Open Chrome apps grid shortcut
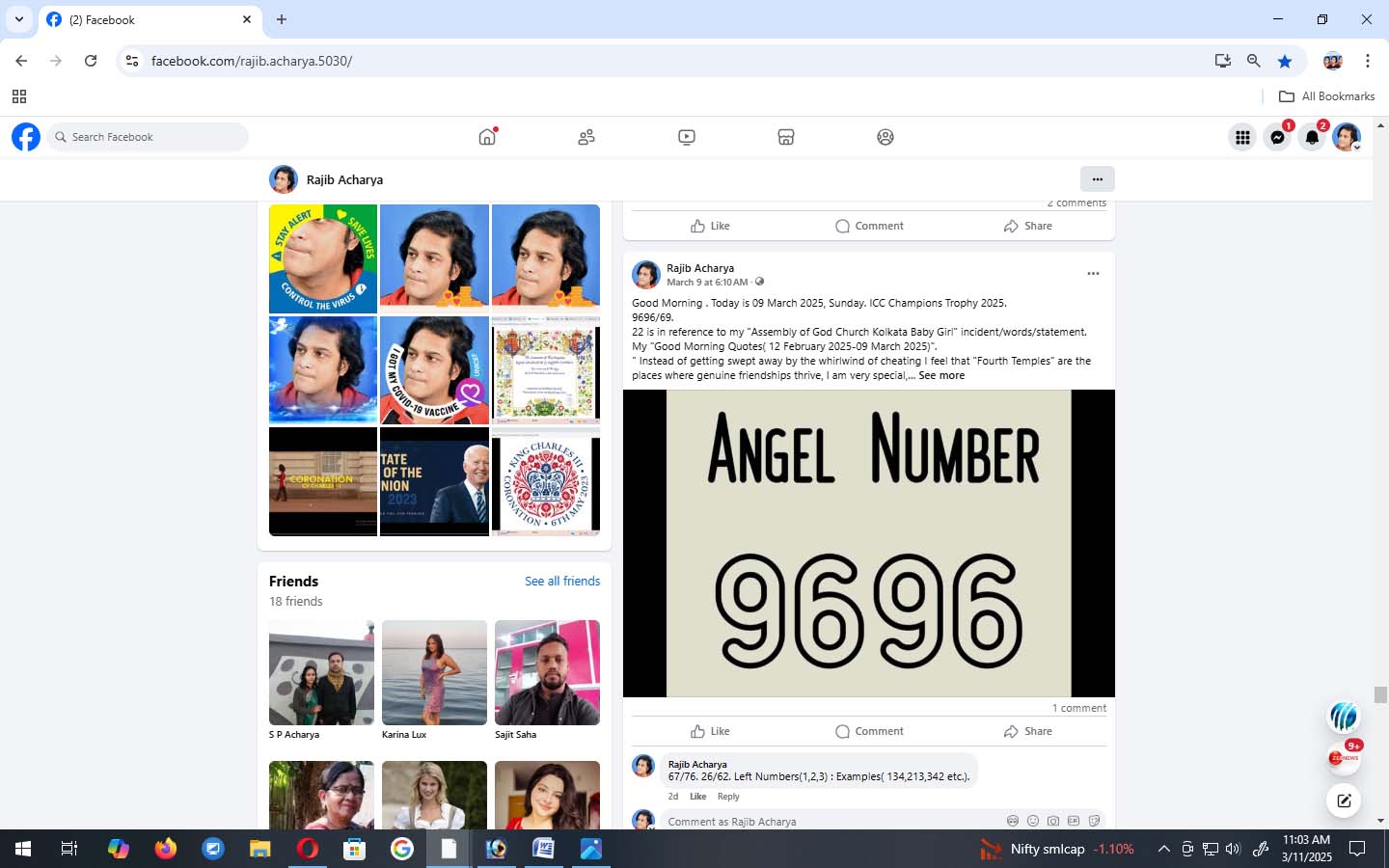Viewport: 1389px width, 868px height. pyautogui.click(x=19, y=96)
